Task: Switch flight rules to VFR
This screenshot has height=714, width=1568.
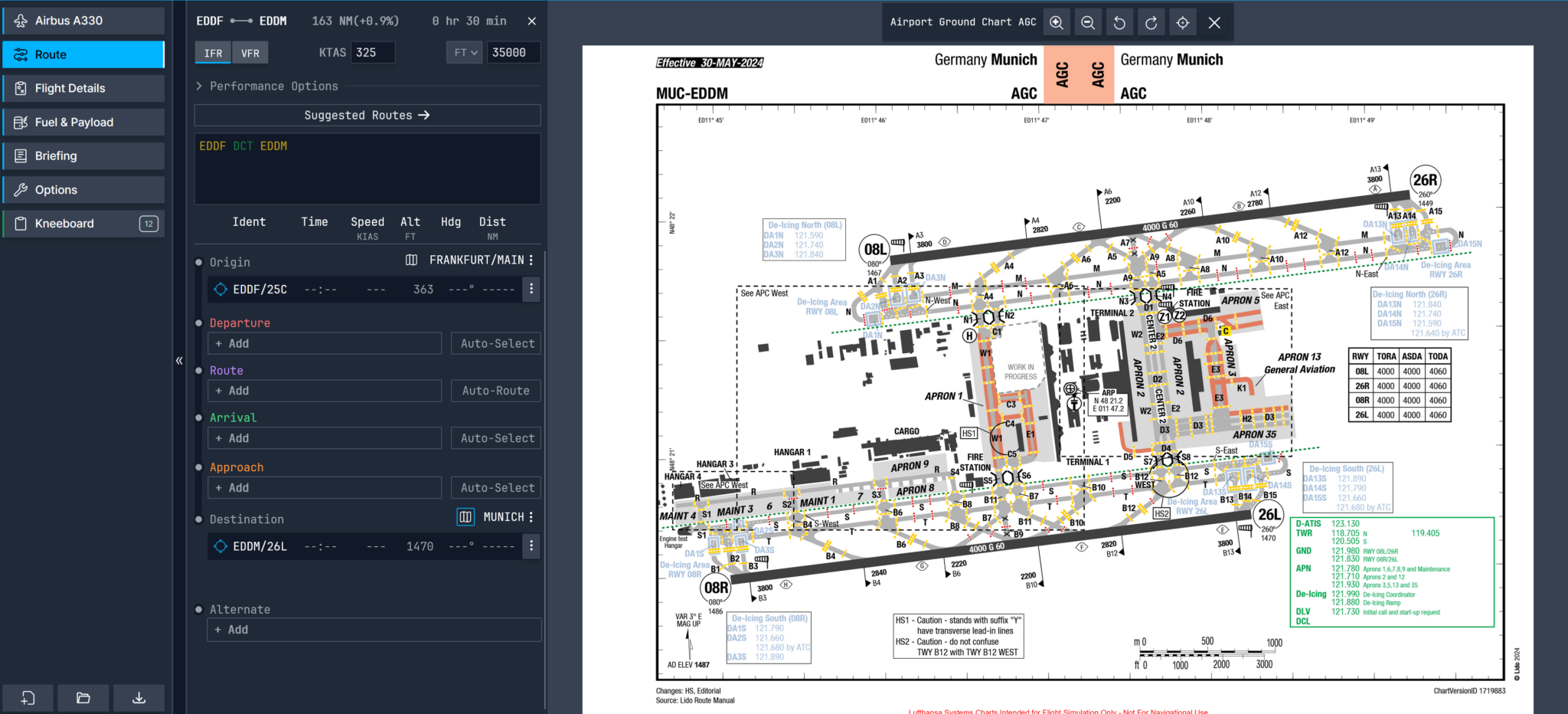Action: click(250, 52)
